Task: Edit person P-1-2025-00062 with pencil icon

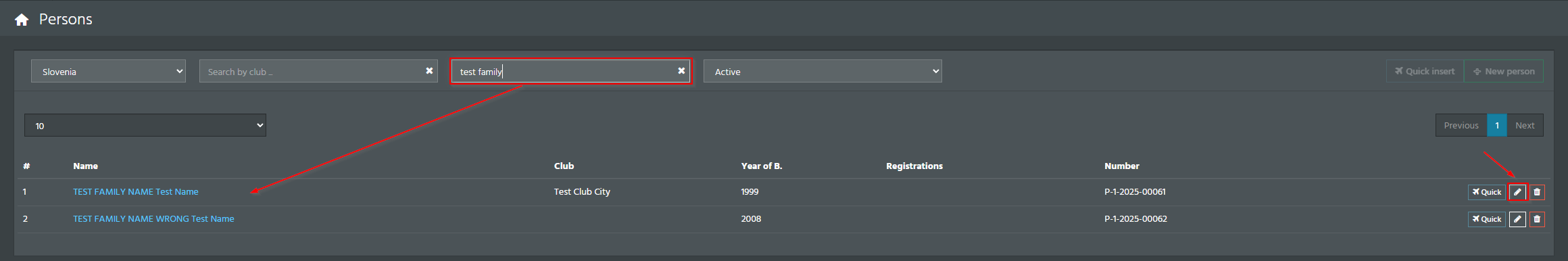Action: pyautogui.click(x=1517, y=219)
